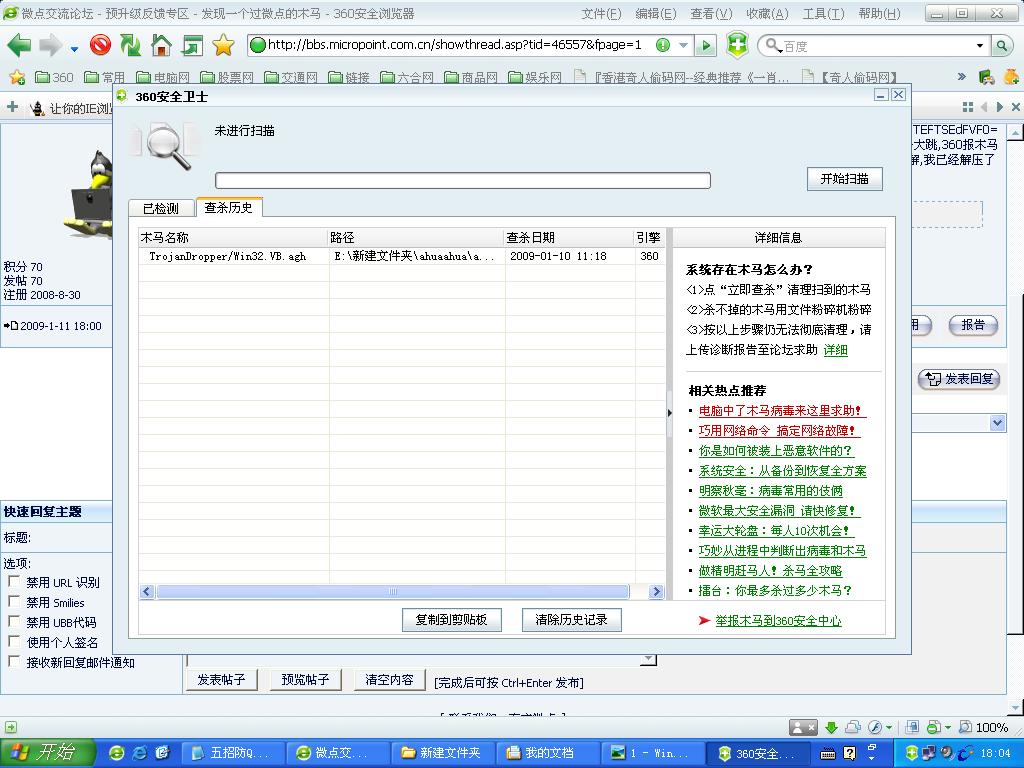Screen dimensions: 1024x768
Task: Open the 编辑(E) menu
Action: coord(656,14)
